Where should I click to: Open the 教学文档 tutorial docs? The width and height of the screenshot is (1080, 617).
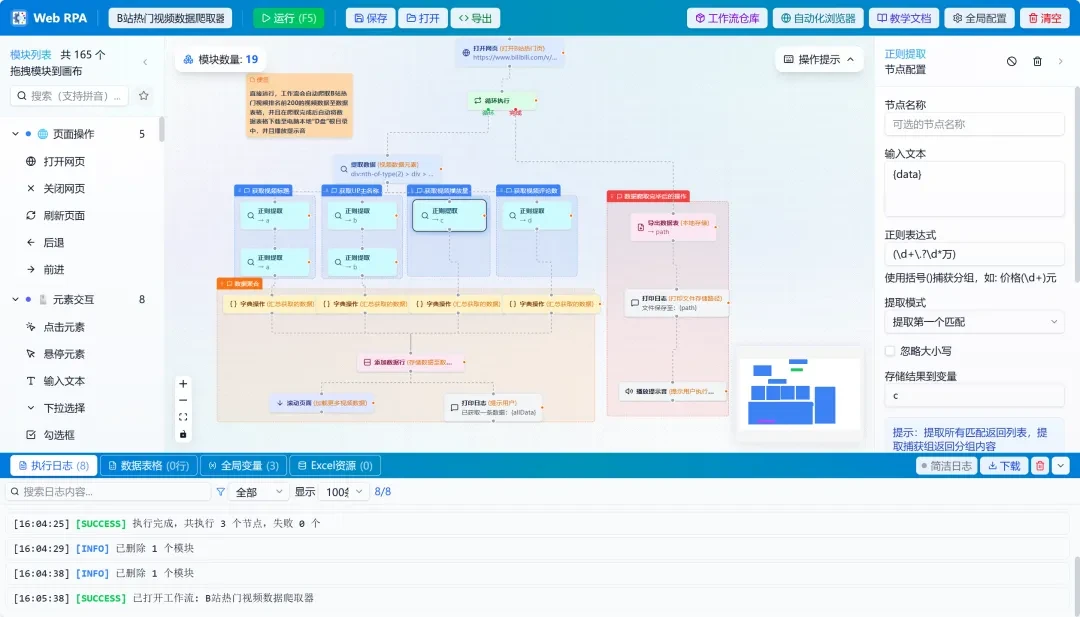[x=904, y=19]
